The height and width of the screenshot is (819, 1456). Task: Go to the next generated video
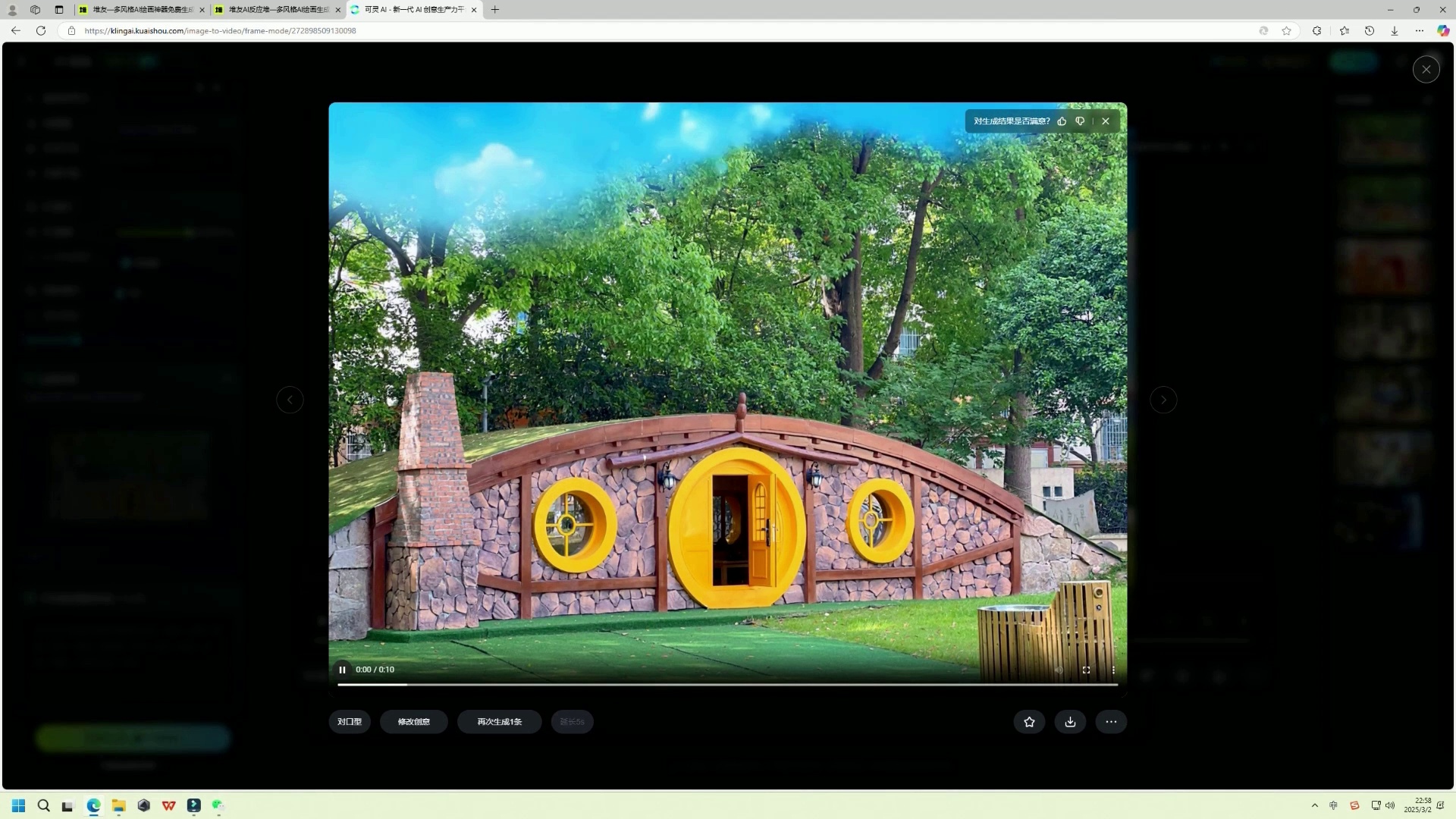click(x=1163, y=400)
